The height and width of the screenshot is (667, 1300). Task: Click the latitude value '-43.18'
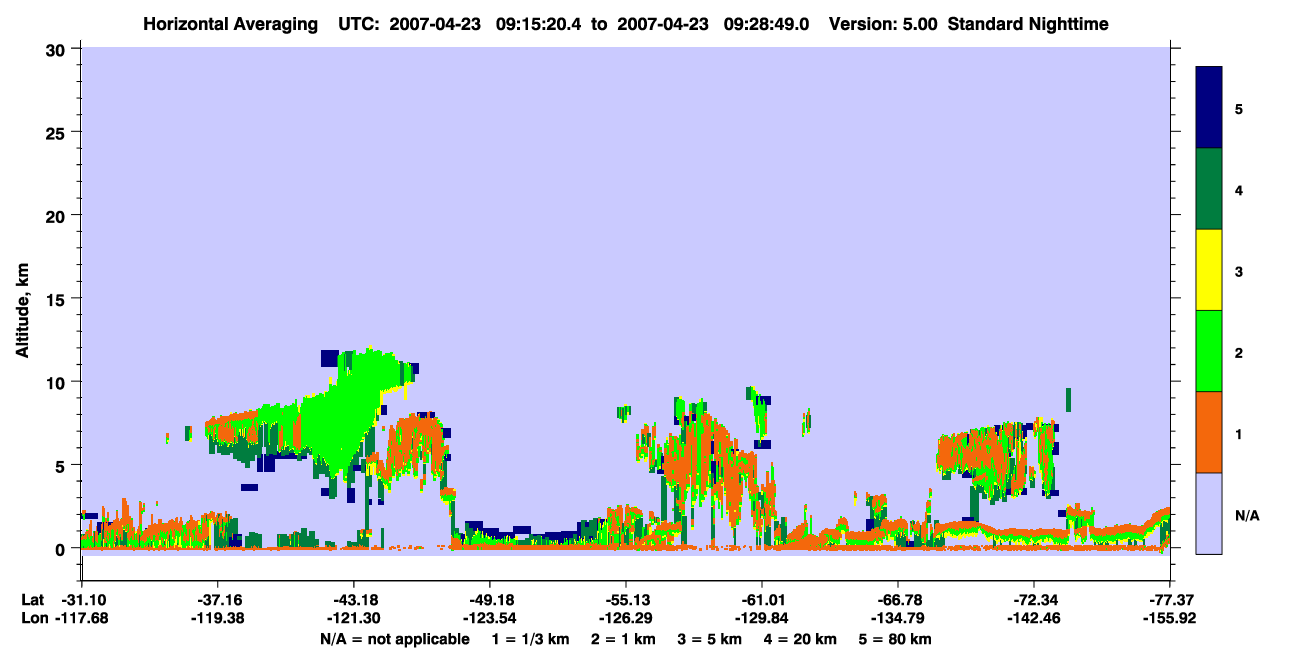[x=353, y=600]
